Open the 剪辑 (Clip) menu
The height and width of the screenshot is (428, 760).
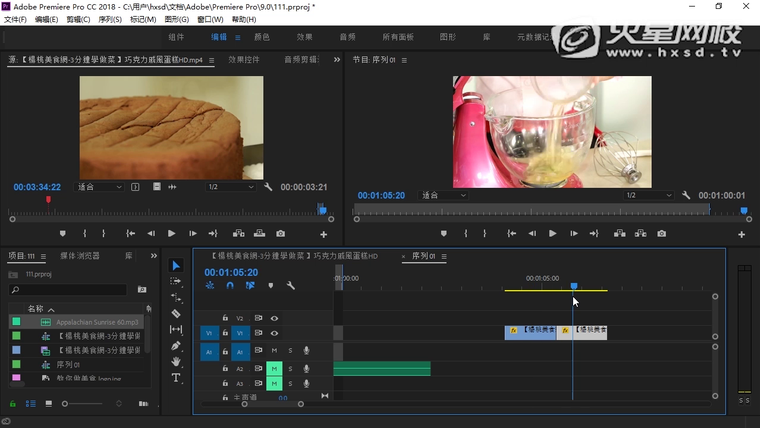click(77, 19)
